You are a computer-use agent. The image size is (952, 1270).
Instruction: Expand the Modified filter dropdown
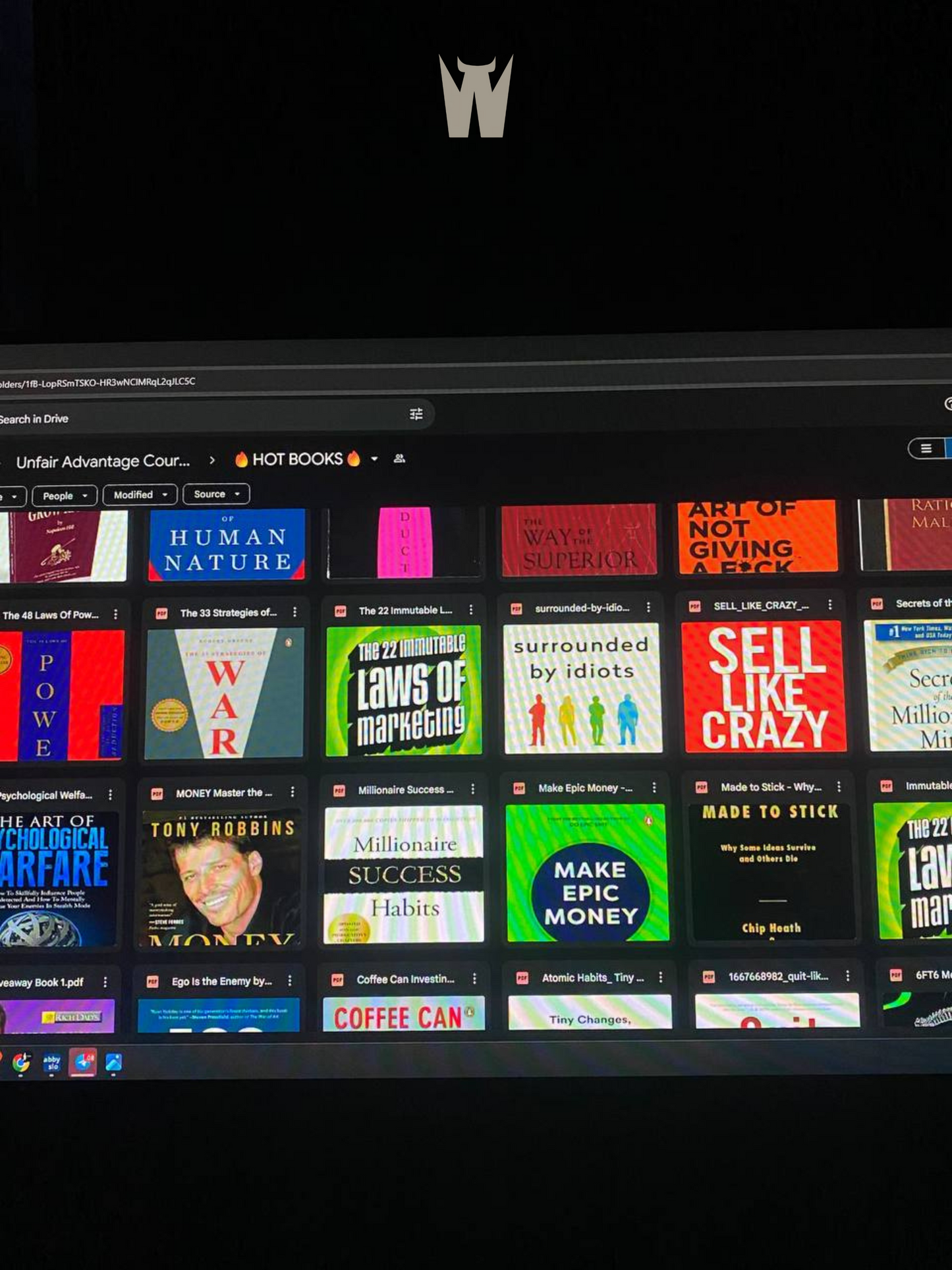click(140, 494)
